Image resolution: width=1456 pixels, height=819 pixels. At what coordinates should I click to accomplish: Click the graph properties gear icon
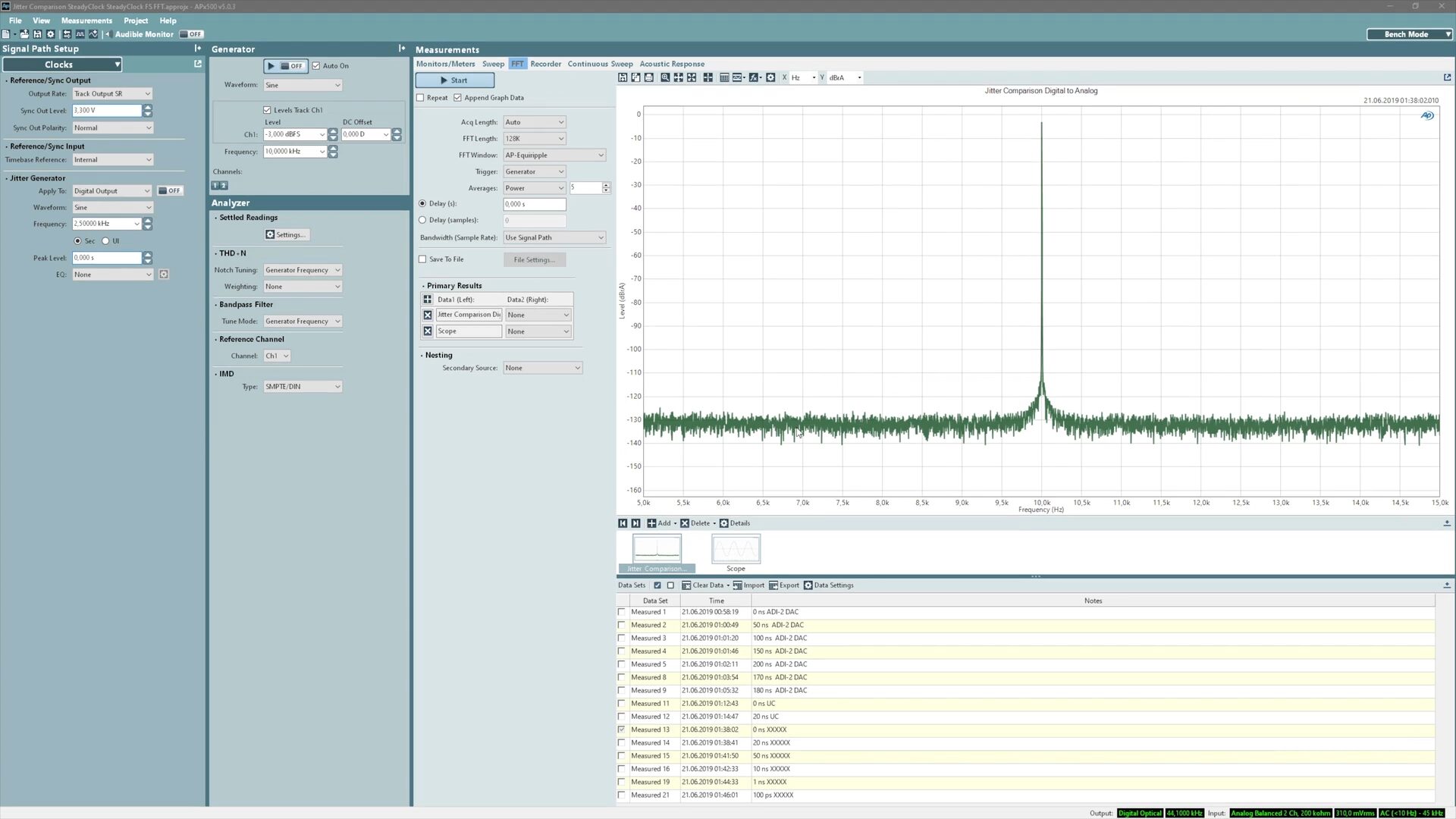point(770,77)
